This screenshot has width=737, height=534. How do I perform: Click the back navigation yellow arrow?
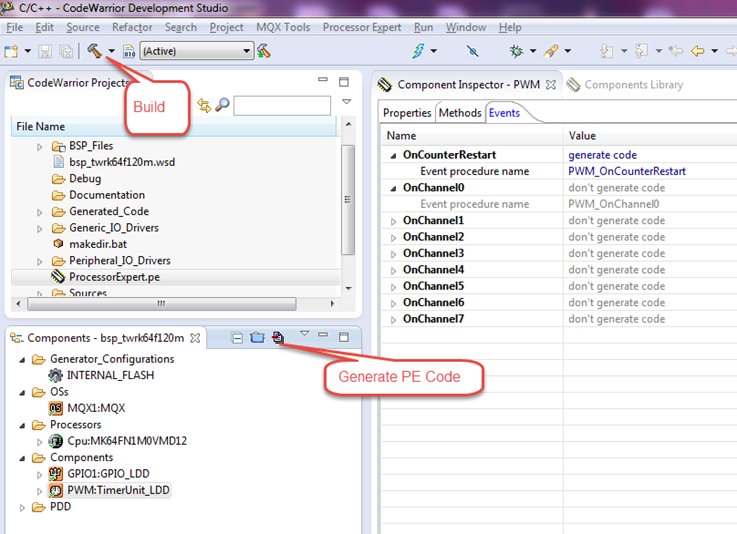pyautogui.click(x=698, y=51)
